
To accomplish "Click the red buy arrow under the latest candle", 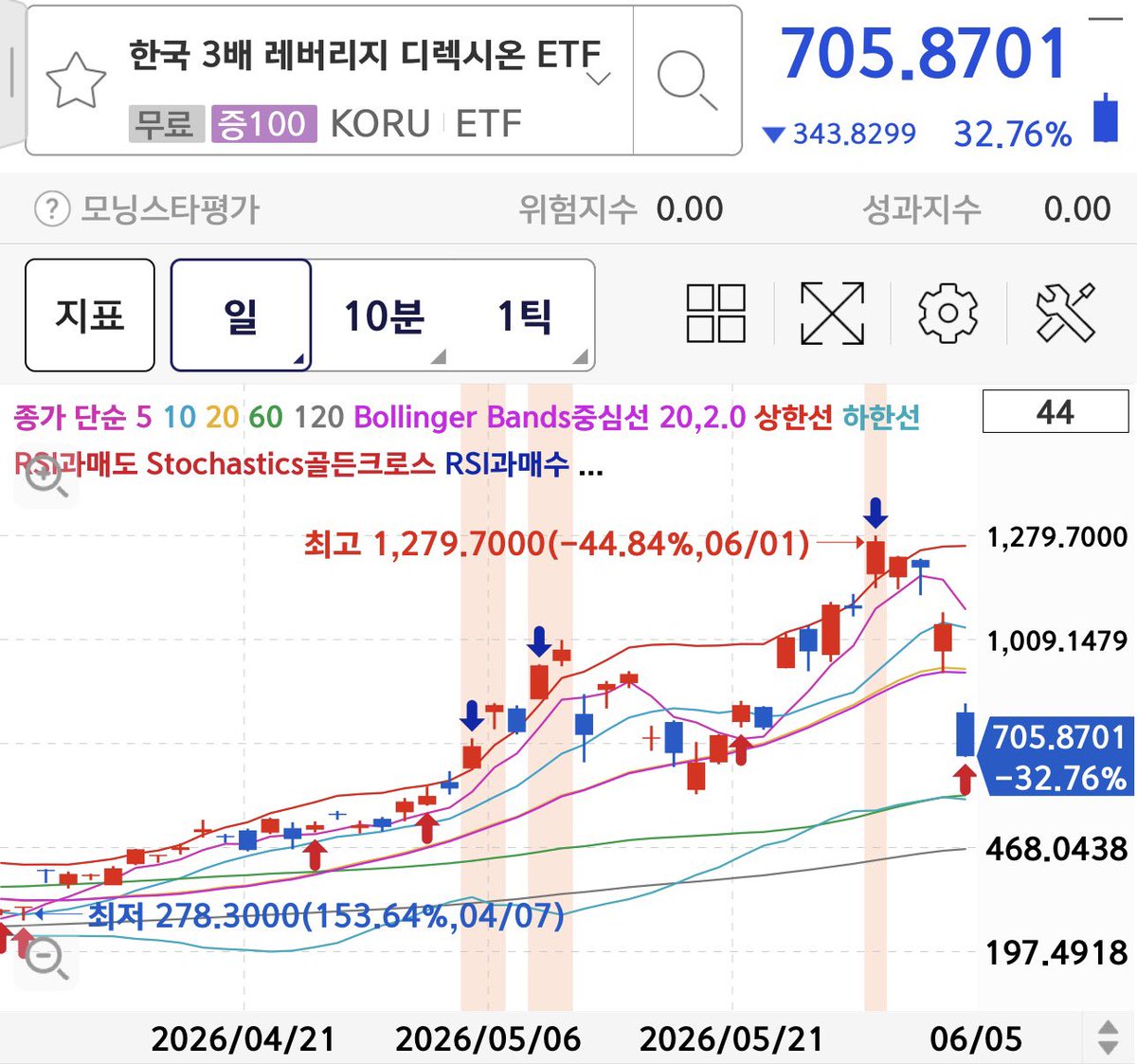I will (x=966, y=780).
